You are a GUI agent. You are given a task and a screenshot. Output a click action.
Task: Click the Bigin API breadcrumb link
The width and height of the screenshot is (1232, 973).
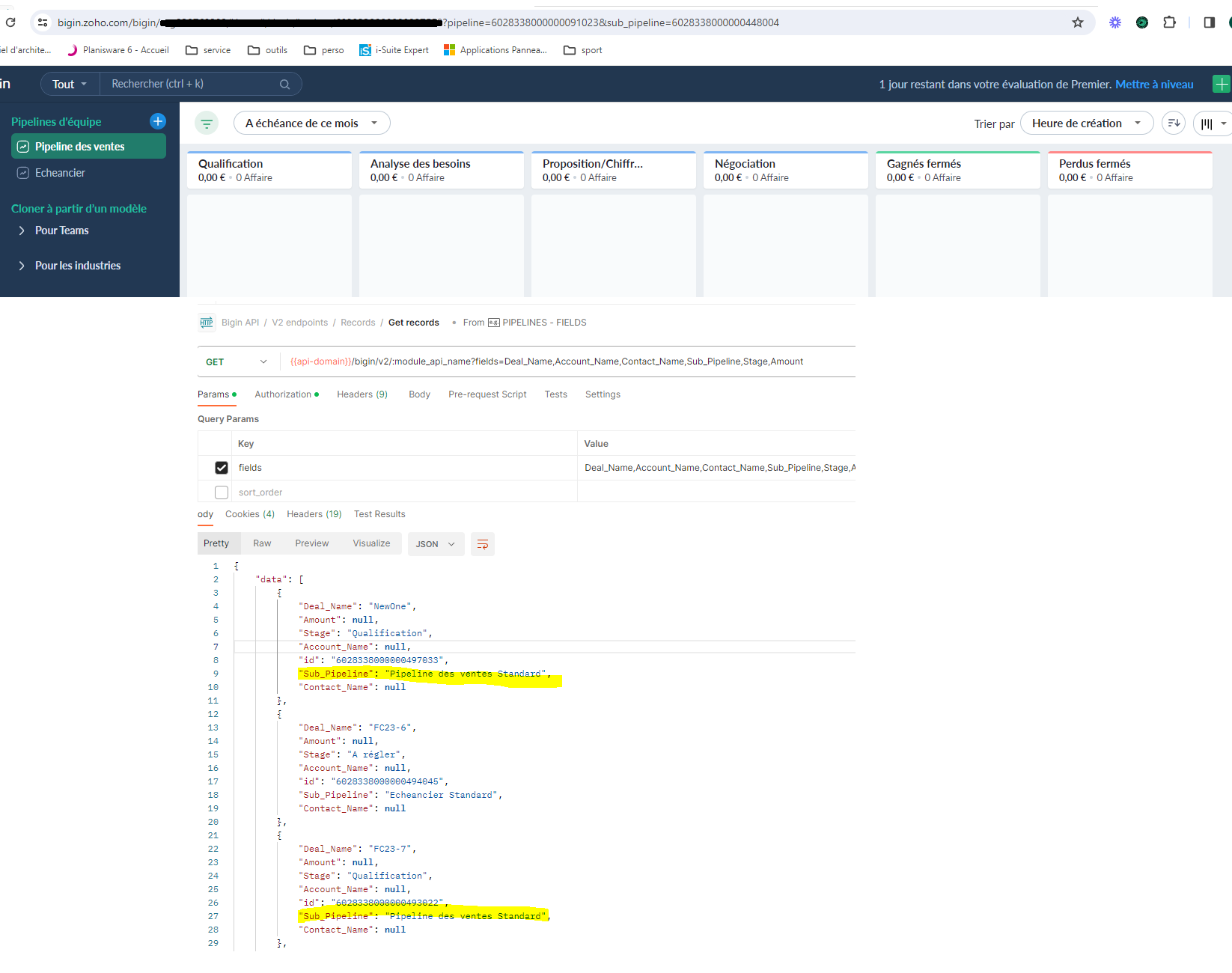pos(240,323)
